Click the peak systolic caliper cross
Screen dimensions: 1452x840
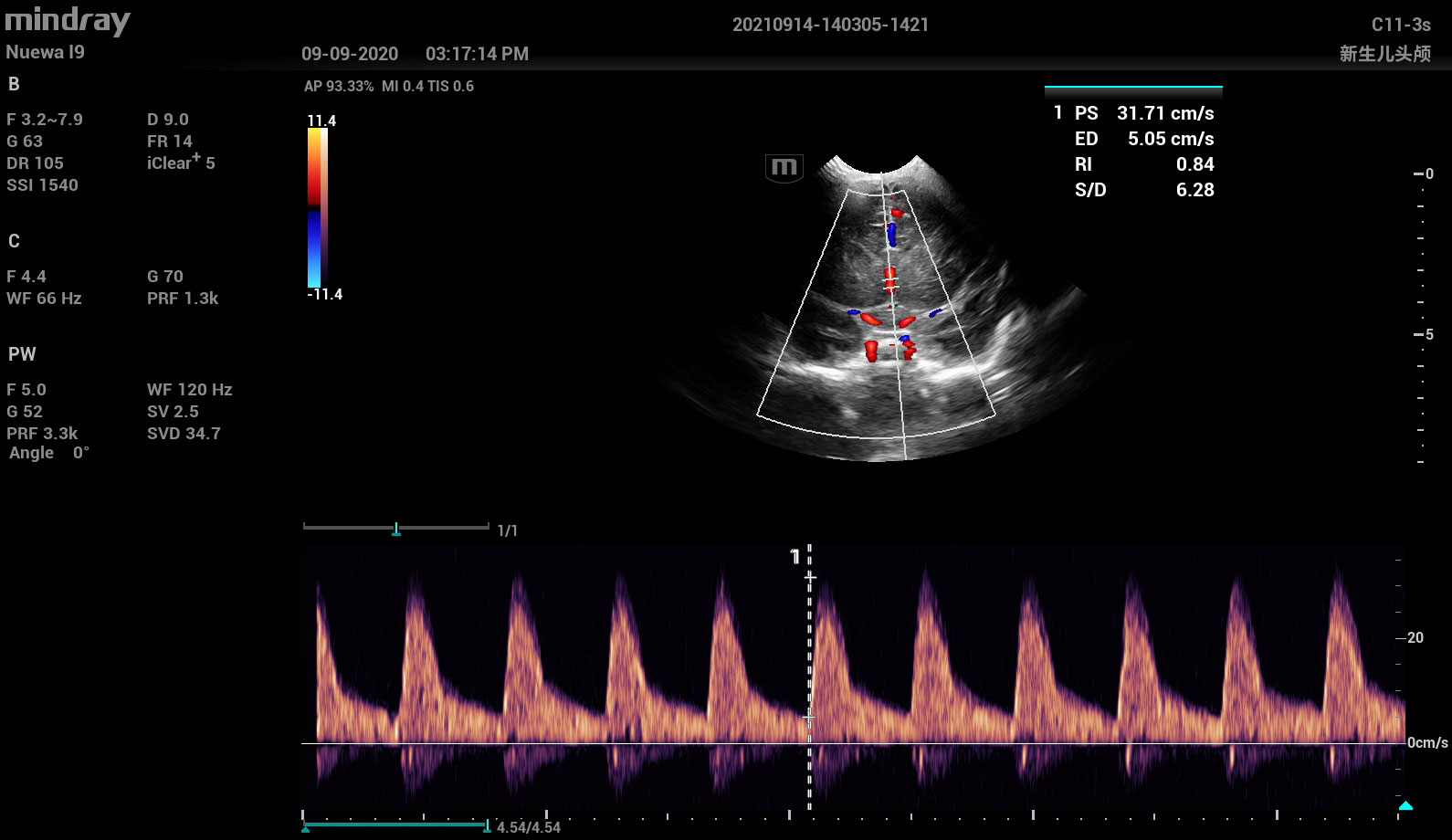[809, 578]
